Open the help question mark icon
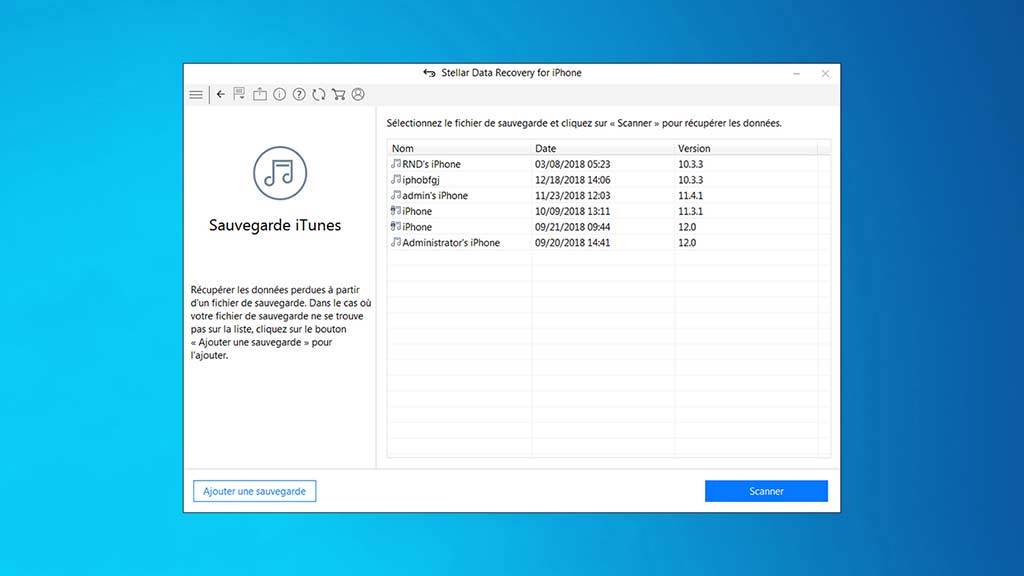 click(x=299, y=95)
